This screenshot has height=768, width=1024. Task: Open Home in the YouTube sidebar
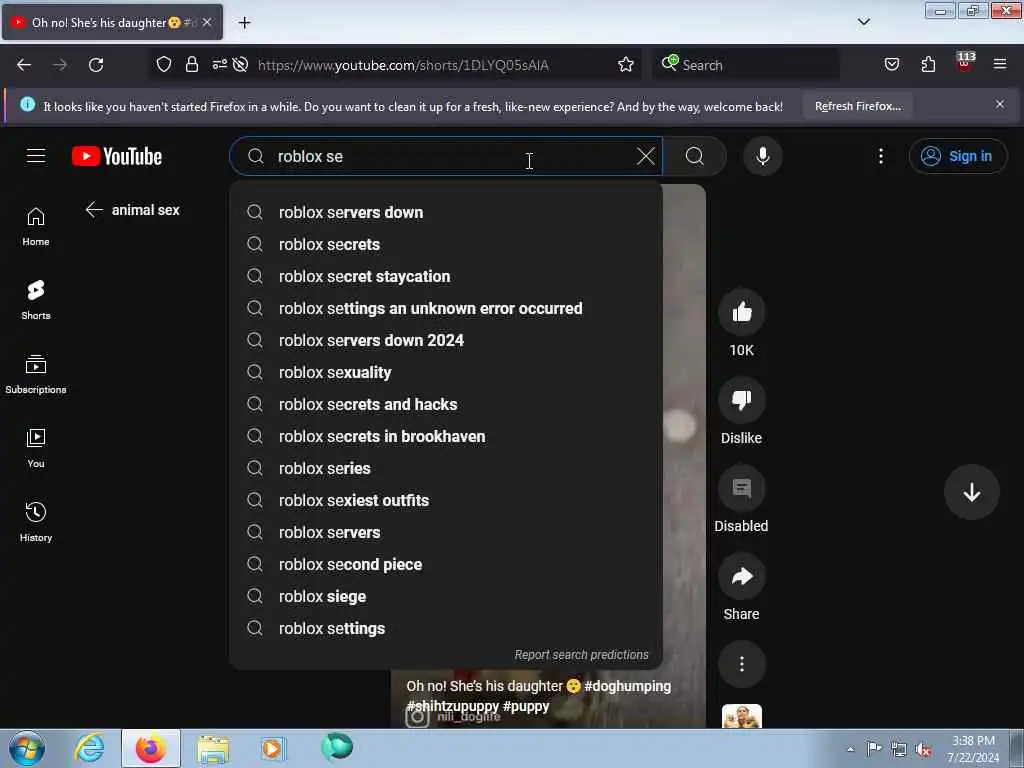[x=36, y=227]
